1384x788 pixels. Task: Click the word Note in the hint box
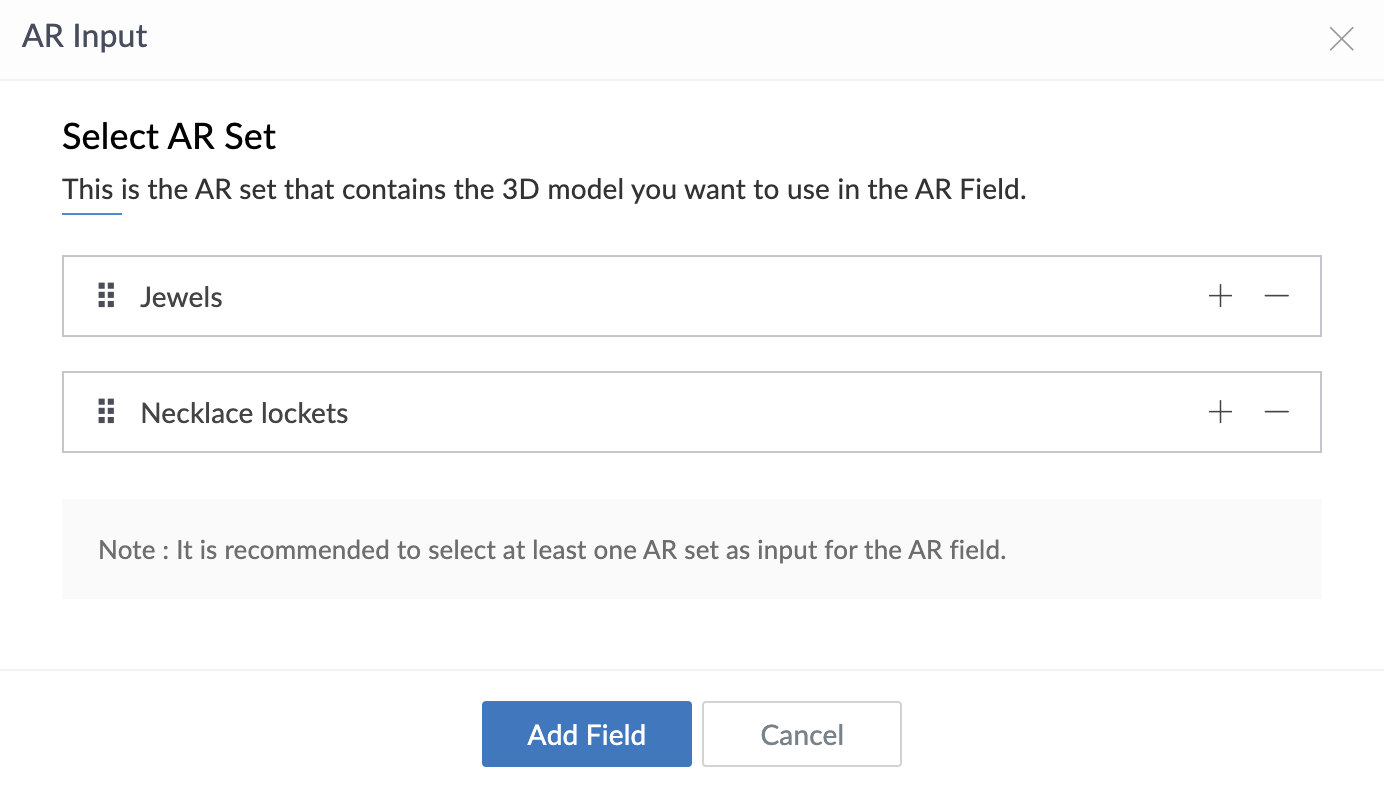(127, 550)
